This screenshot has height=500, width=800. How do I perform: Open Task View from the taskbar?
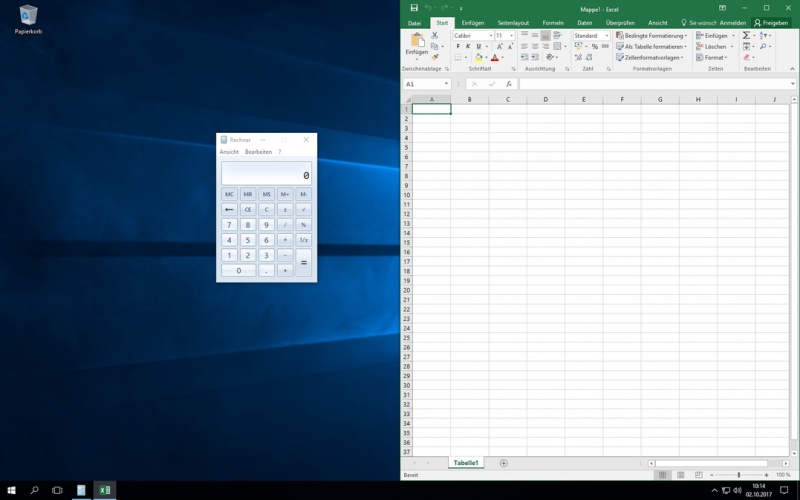click(x=57, y=490)
